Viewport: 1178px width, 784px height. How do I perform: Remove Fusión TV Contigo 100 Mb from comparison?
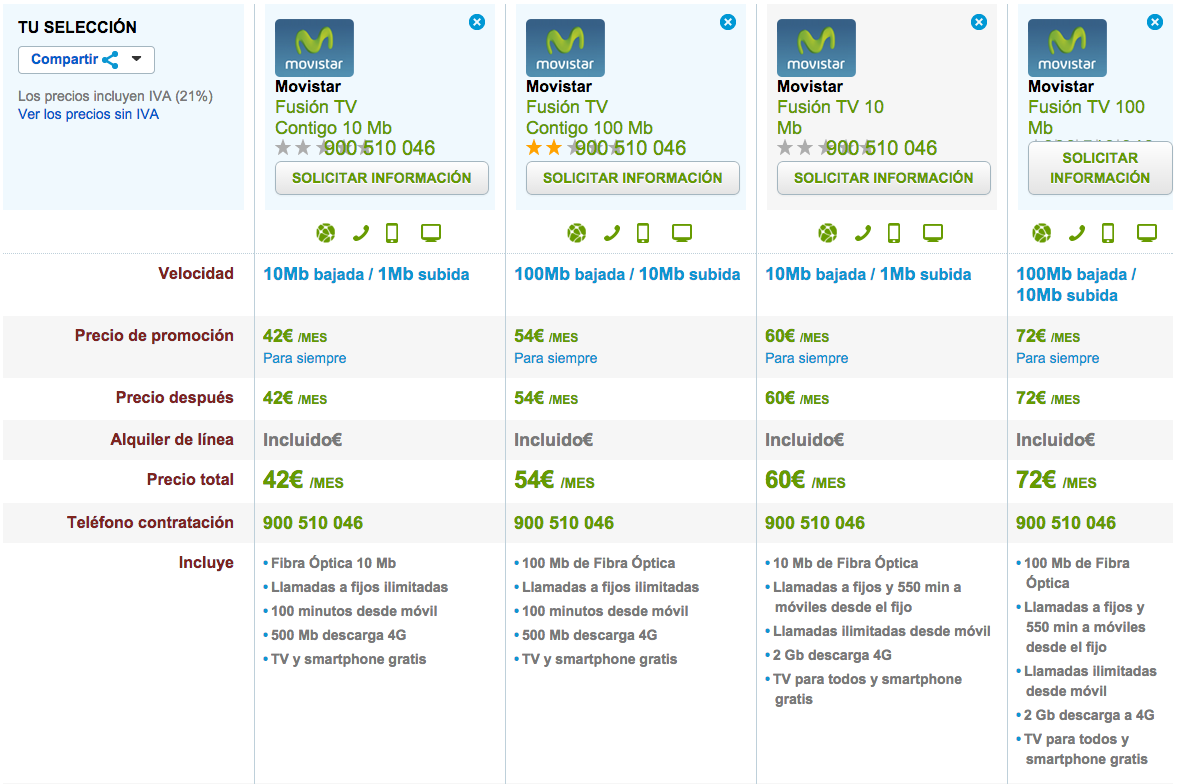click(x=728, y=23)
